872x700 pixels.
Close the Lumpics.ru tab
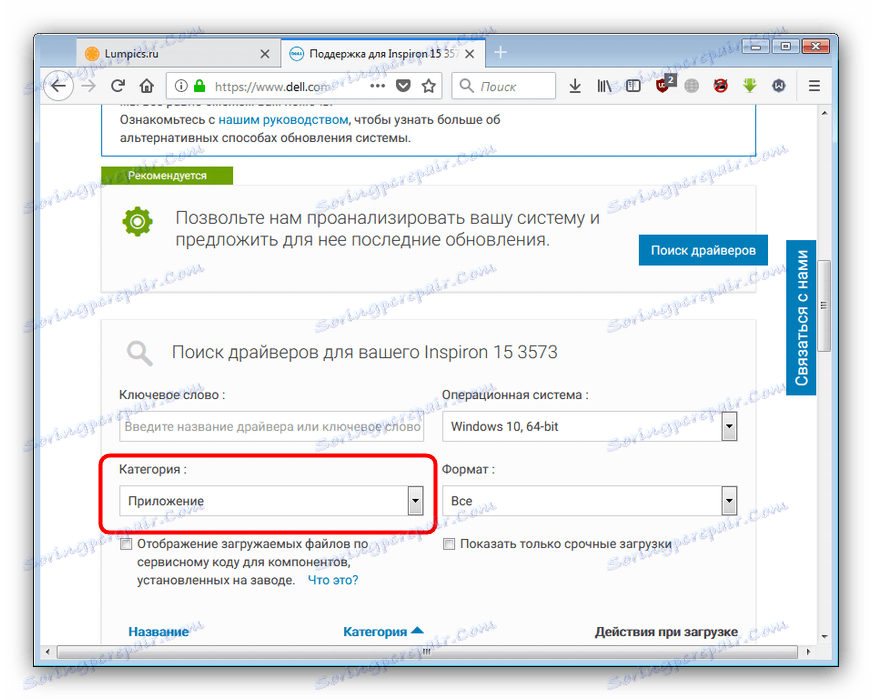click(x=265, y=54)
